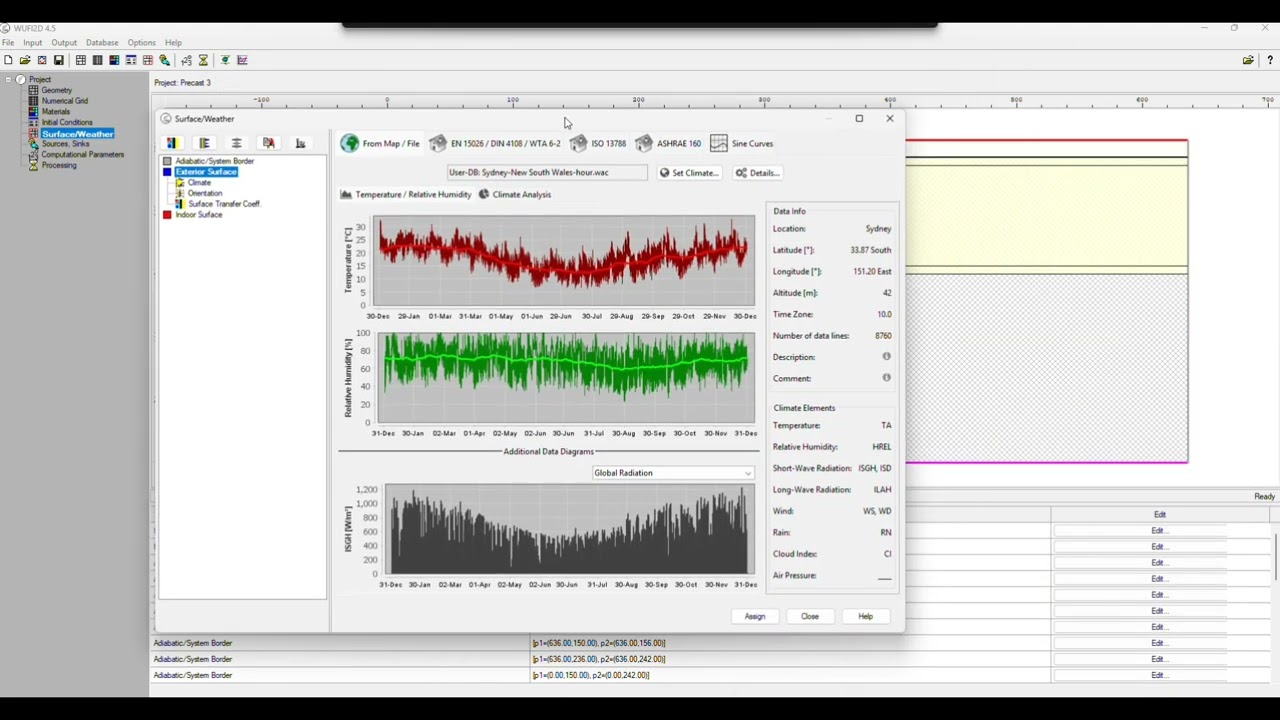
Task: Click the fourth Surface/Weather dialog toolbar icon
Action: (x=268, y=143)
